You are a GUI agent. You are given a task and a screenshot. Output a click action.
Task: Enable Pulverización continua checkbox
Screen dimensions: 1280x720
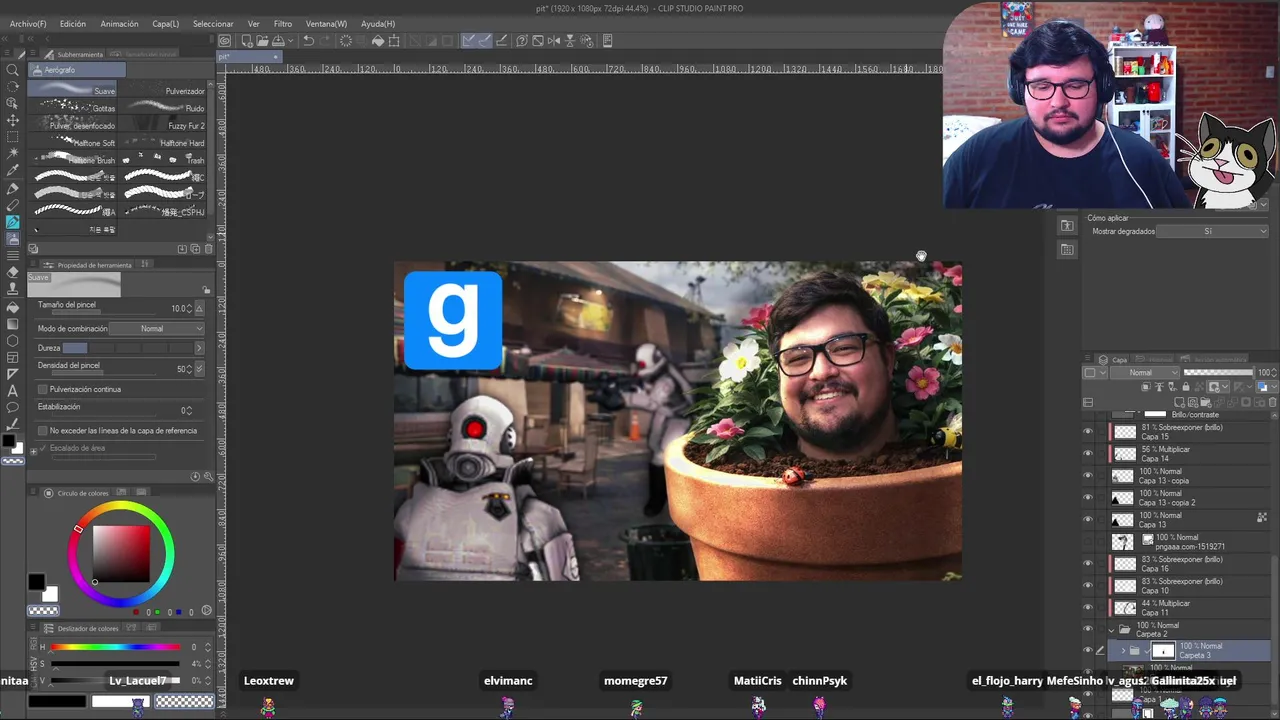point(42,389)
